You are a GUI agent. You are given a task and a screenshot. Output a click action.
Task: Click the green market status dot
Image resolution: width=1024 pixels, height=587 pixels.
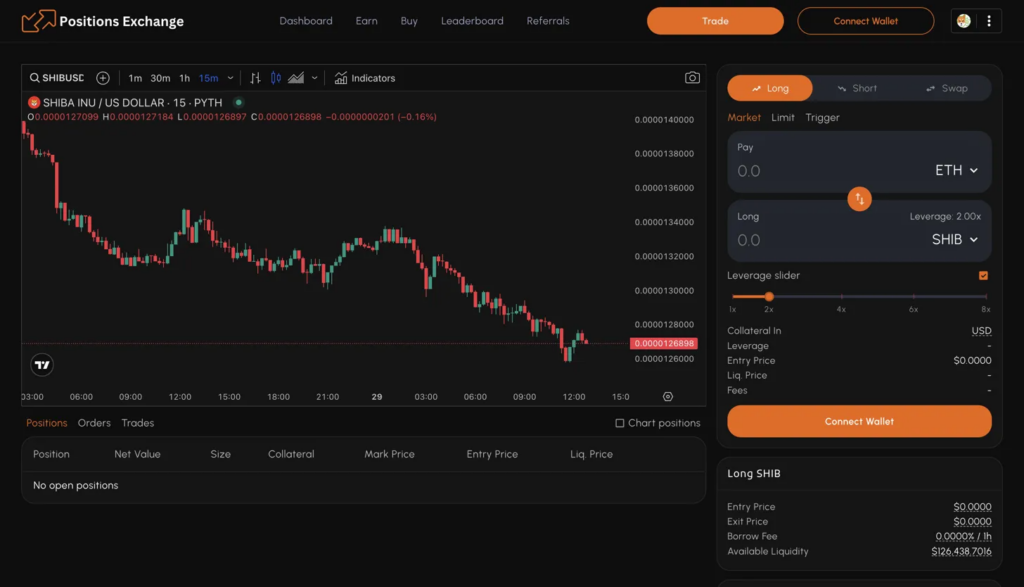[238, 103]
